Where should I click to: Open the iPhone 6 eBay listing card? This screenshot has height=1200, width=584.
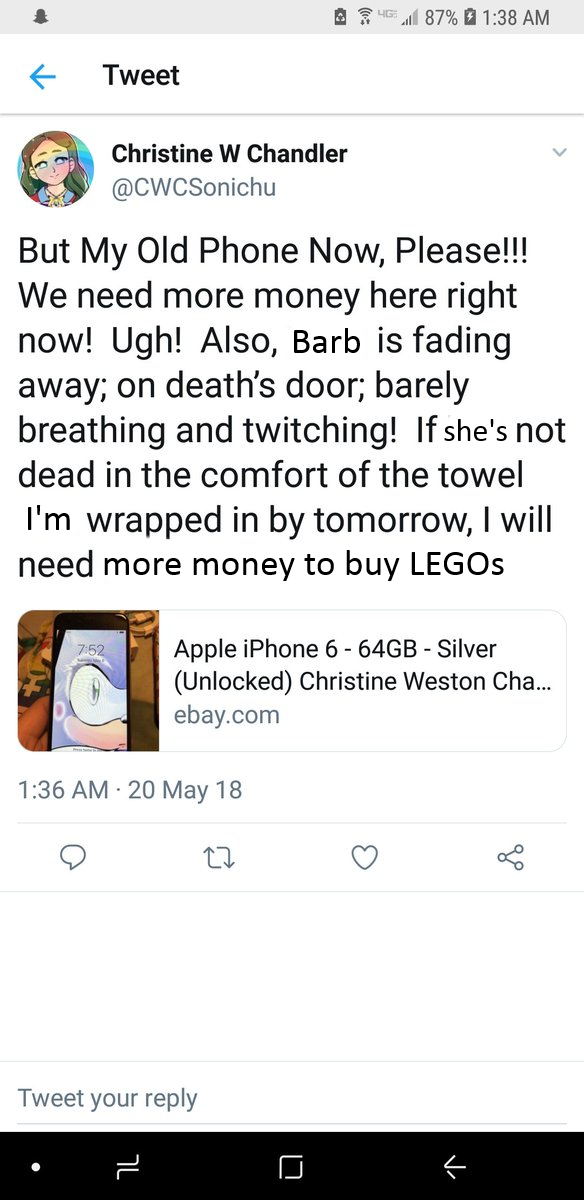click(292, 681)
